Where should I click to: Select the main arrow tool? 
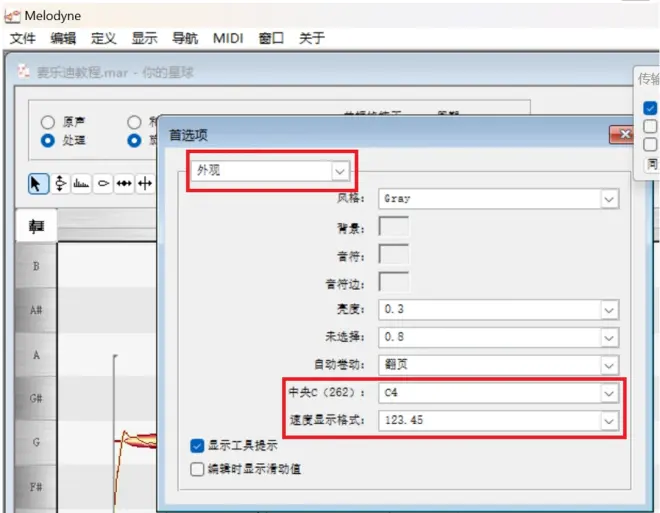(38, 184)
